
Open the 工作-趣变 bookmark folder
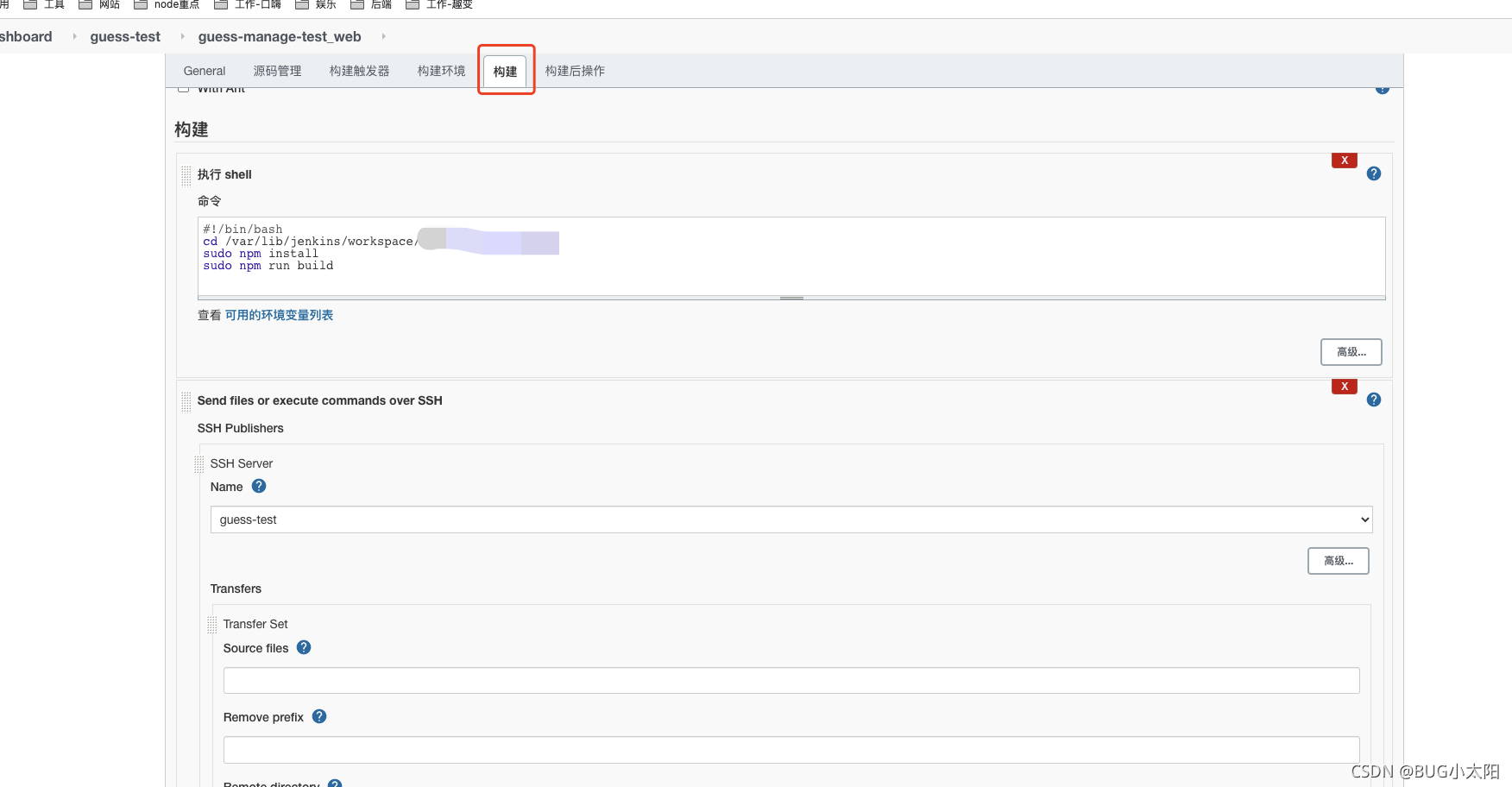click(439, 4)
